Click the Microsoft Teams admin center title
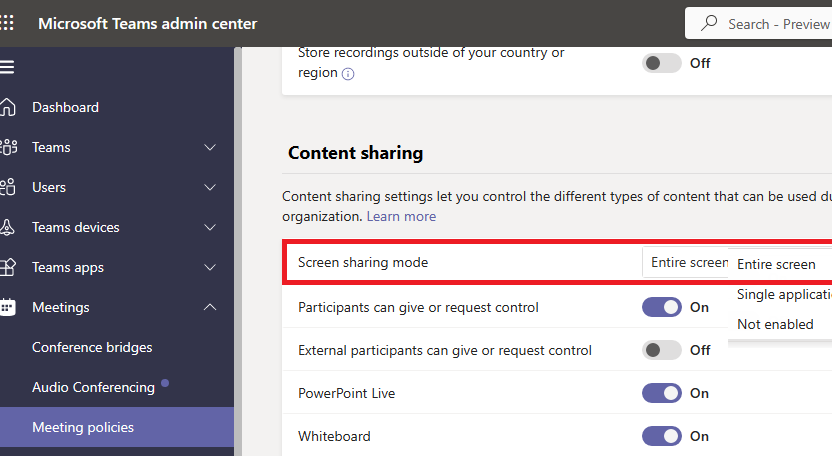Viewport: 832px width, 456px height. pyautogui.click(x=148, y=24)
